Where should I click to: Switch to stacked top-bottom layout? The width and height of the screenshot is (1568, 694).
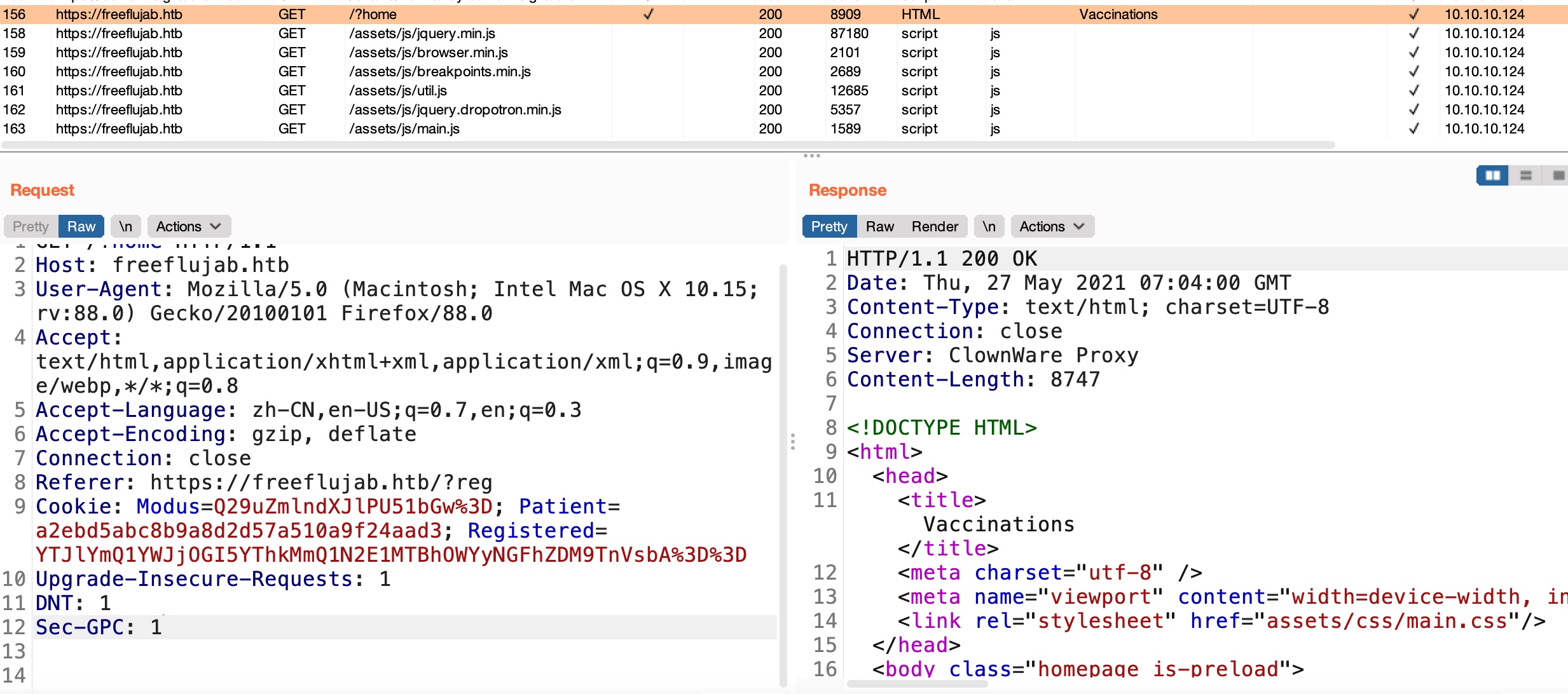(1525, 175)
